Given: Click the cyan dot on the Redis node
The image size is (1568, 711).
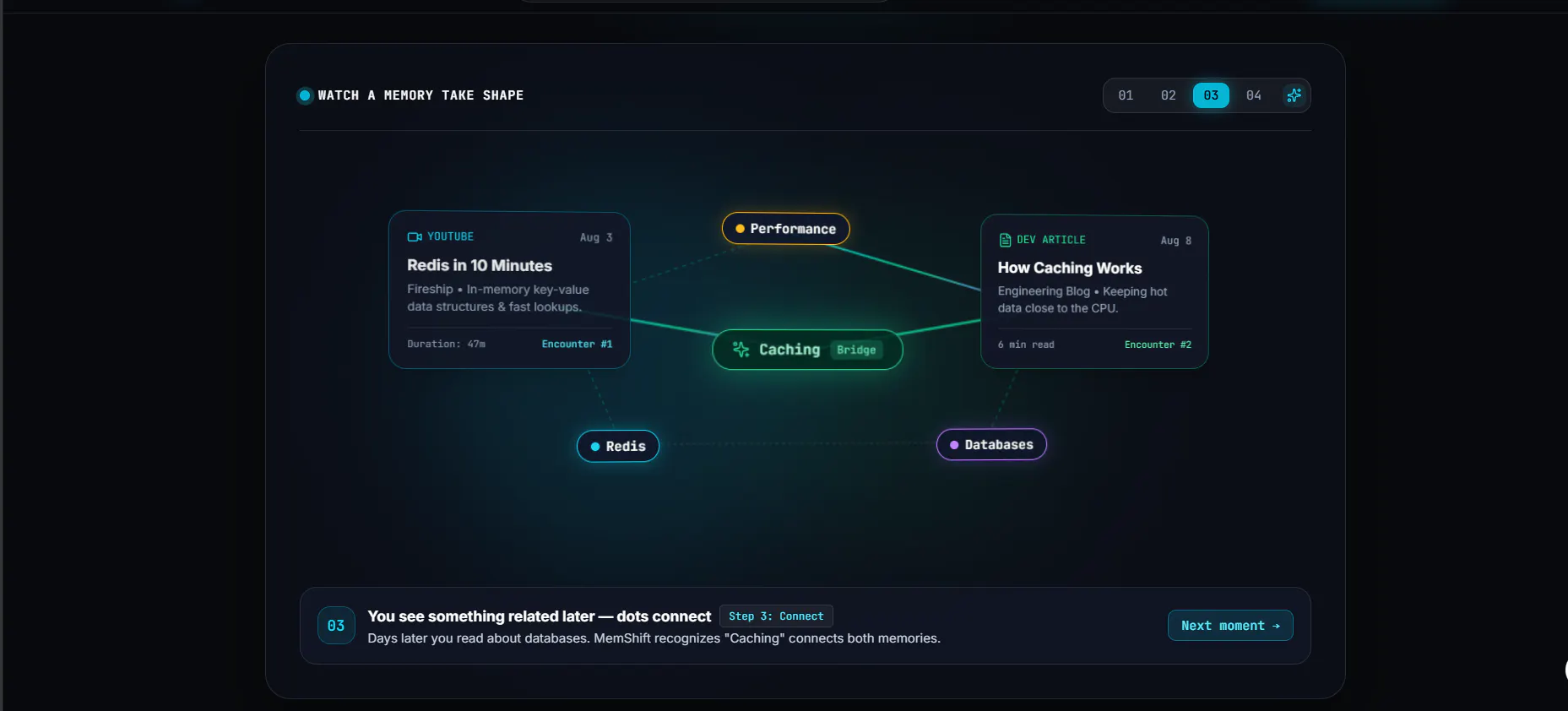Looking at the screenshot, I should pos(595,447).
